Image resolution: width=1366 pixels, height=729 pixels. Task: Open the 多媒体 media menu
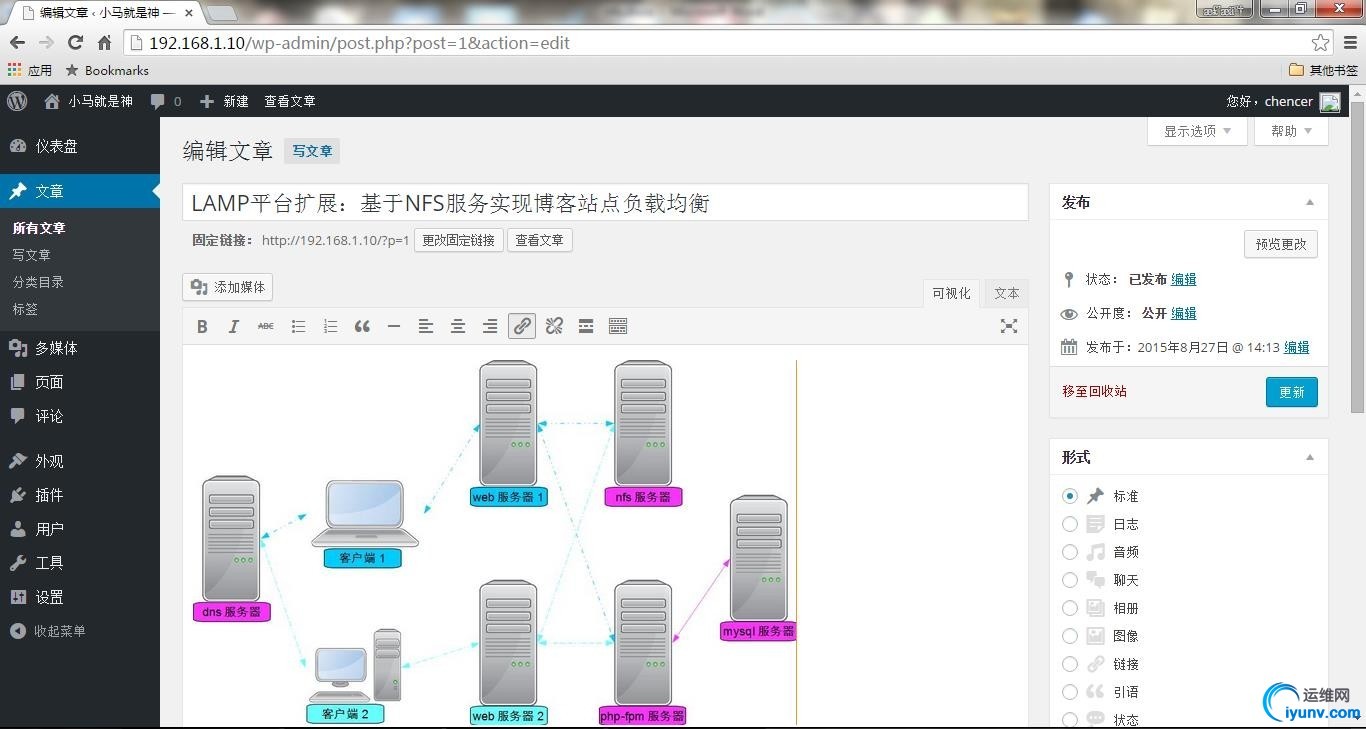tap(80, 348)
